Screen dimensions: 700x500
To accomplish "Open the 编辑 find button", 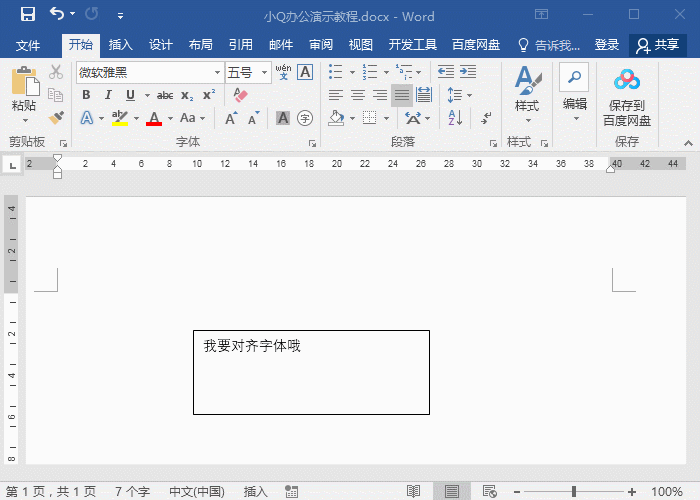I will click(x=574, y=93).
